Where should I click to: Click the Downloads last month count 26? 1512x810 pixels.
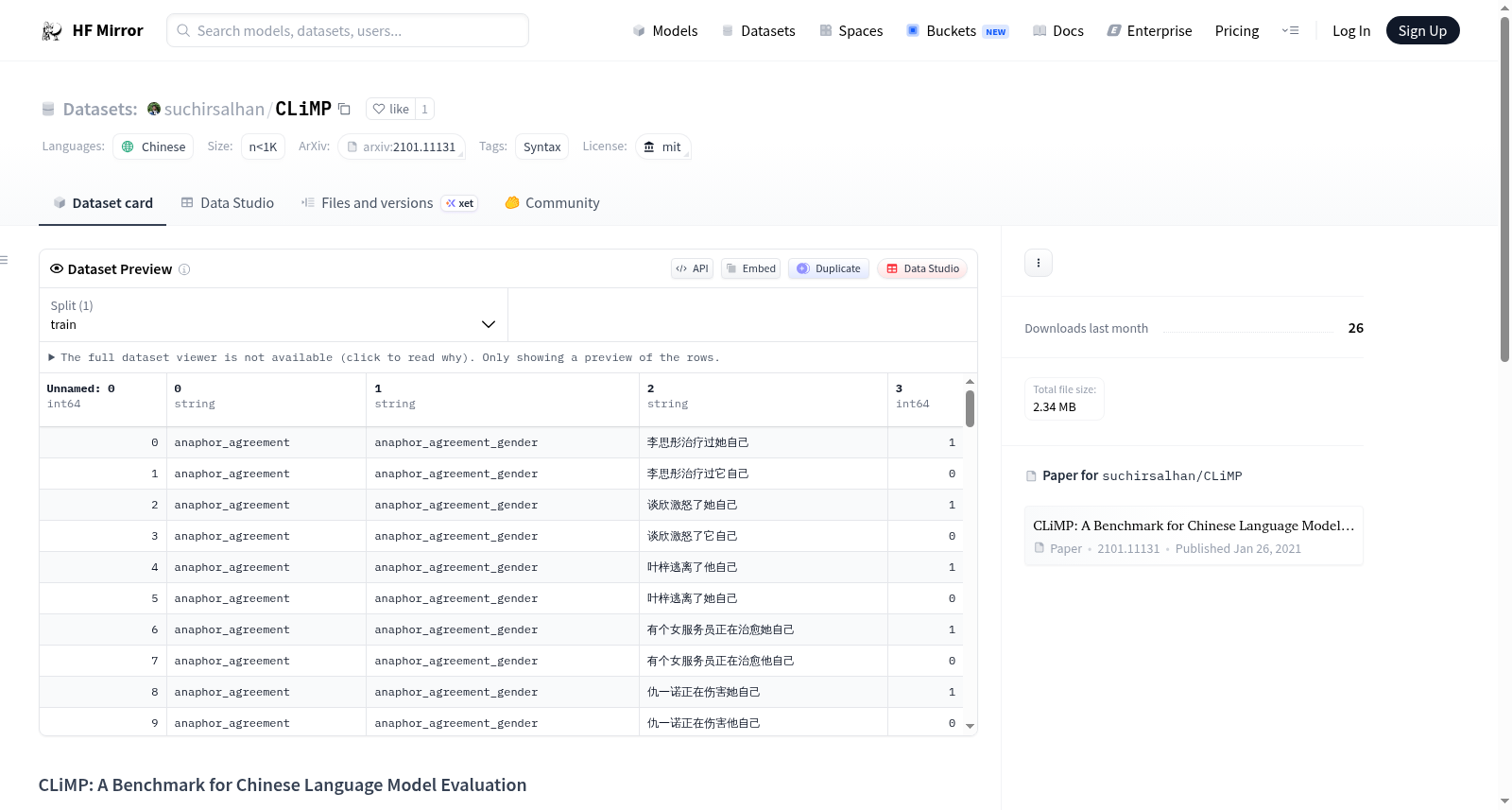tap(1356, 328)
